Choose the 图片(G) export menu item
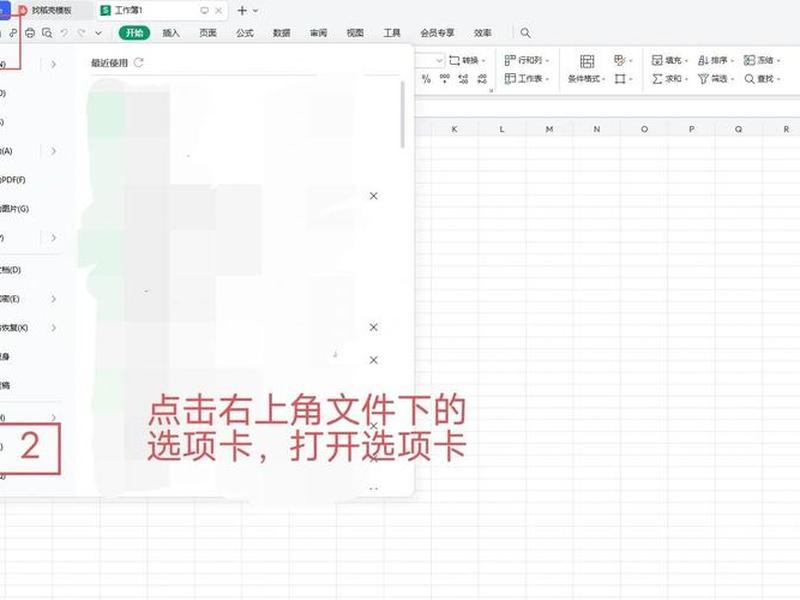This screenshot has height=600, width=800. coord(14,209)
